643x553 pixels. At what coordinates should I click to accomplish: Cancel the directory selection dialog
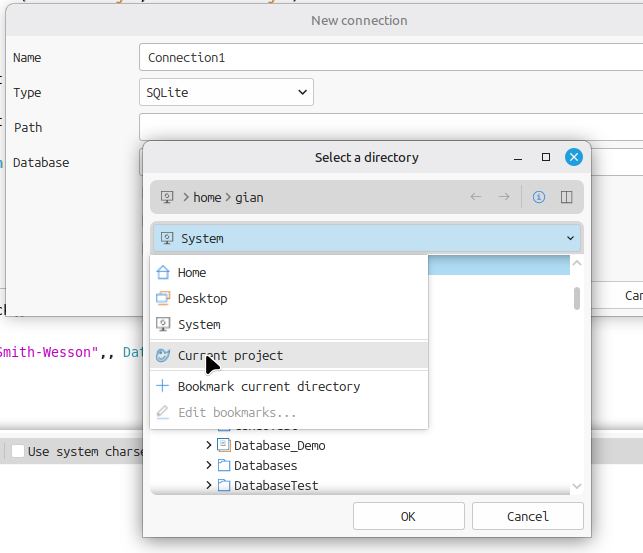(x=527, y=516)
